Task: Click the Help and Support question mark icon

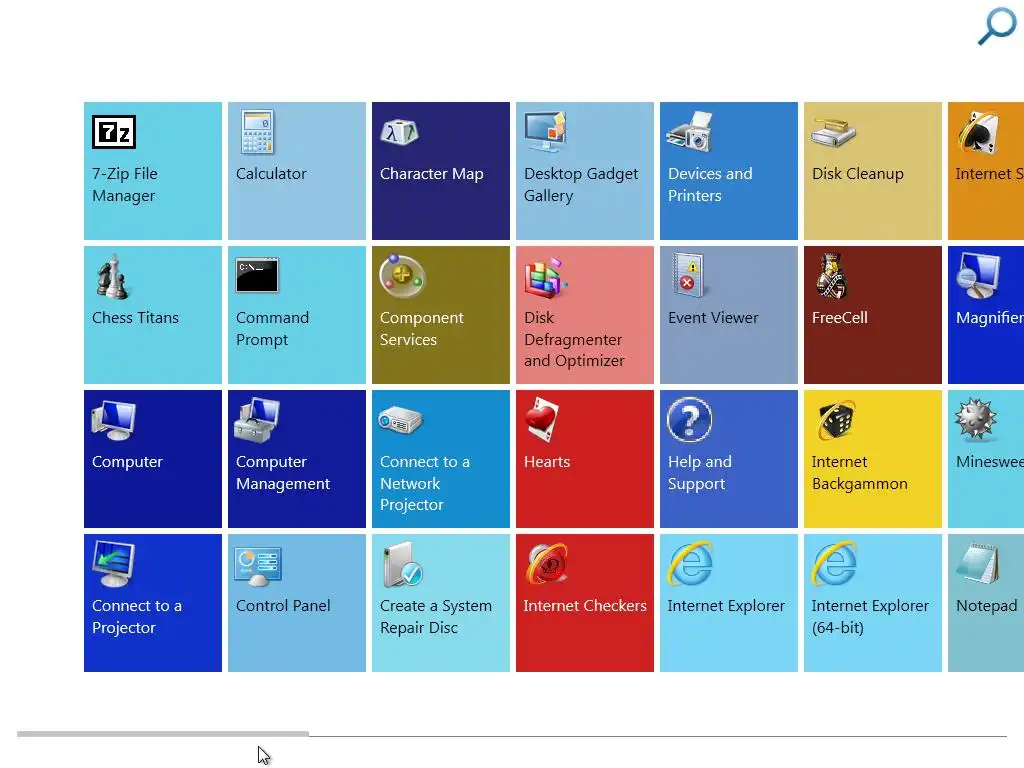Action: point(690,420)
